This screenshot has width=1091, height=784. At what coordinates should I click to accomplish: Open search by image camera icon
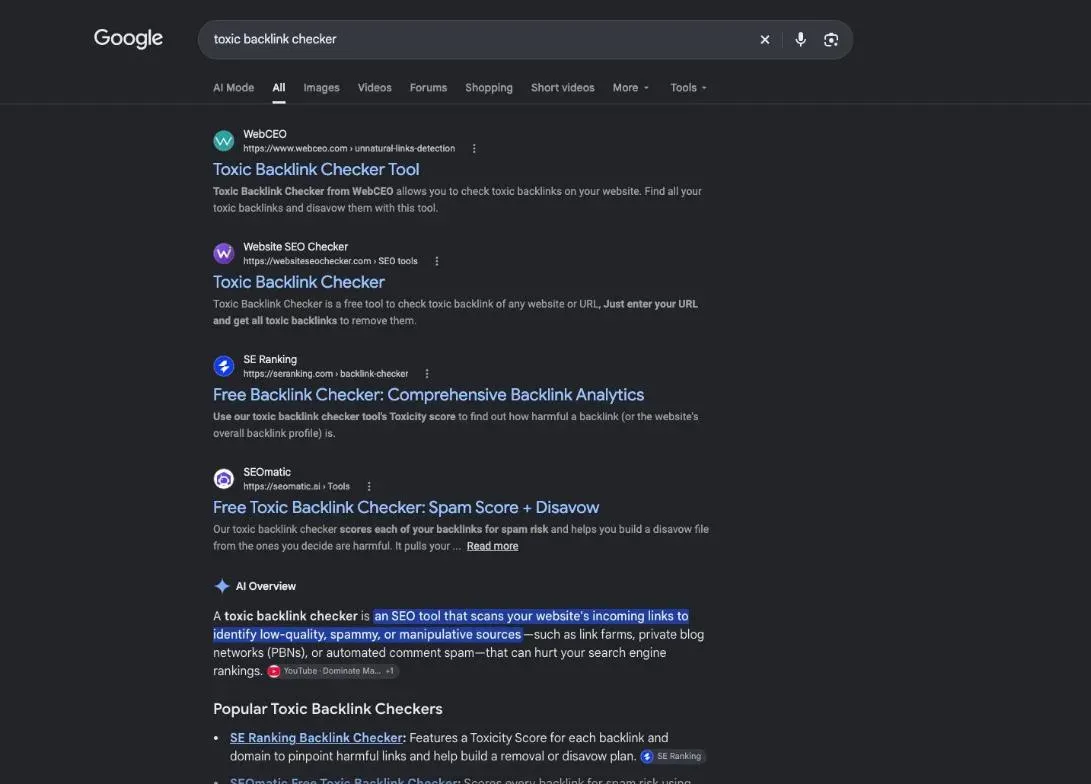click(831, 40)
